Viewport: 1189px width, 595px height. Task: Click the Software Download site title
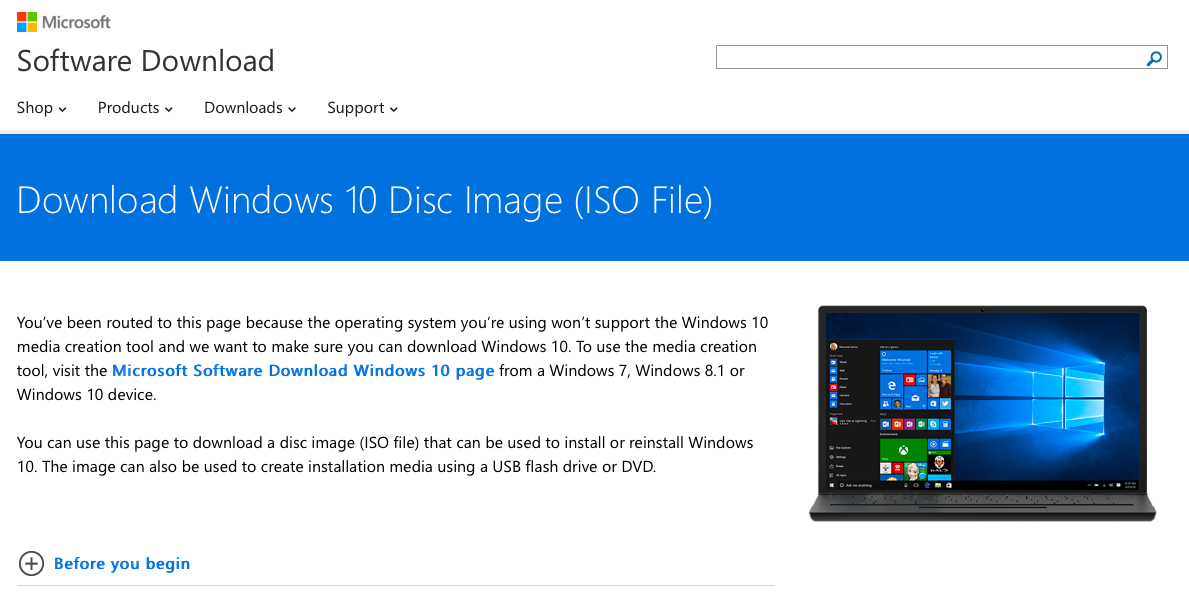tap(146, 61)
